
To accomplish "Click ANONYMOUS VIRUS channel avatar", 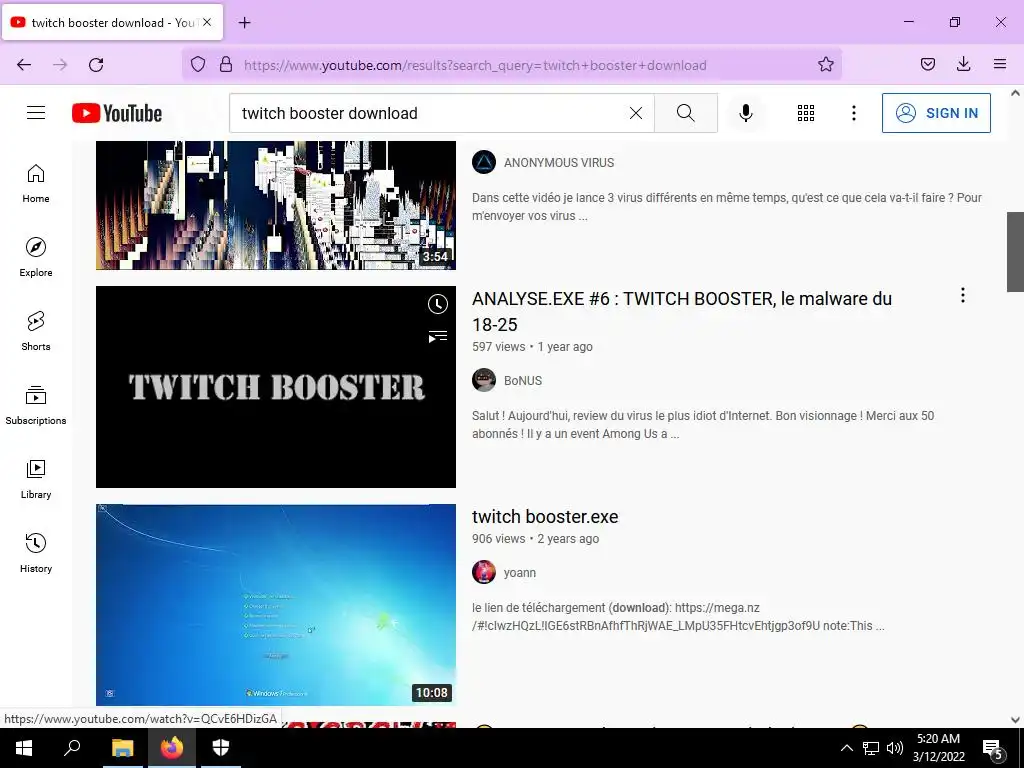I will pos(484,162).
